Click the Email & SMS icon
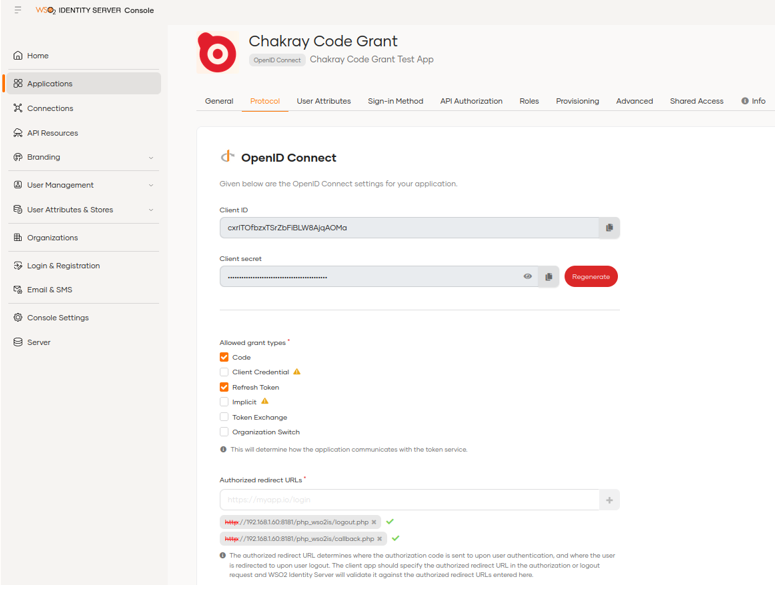 tap(18, 290)
